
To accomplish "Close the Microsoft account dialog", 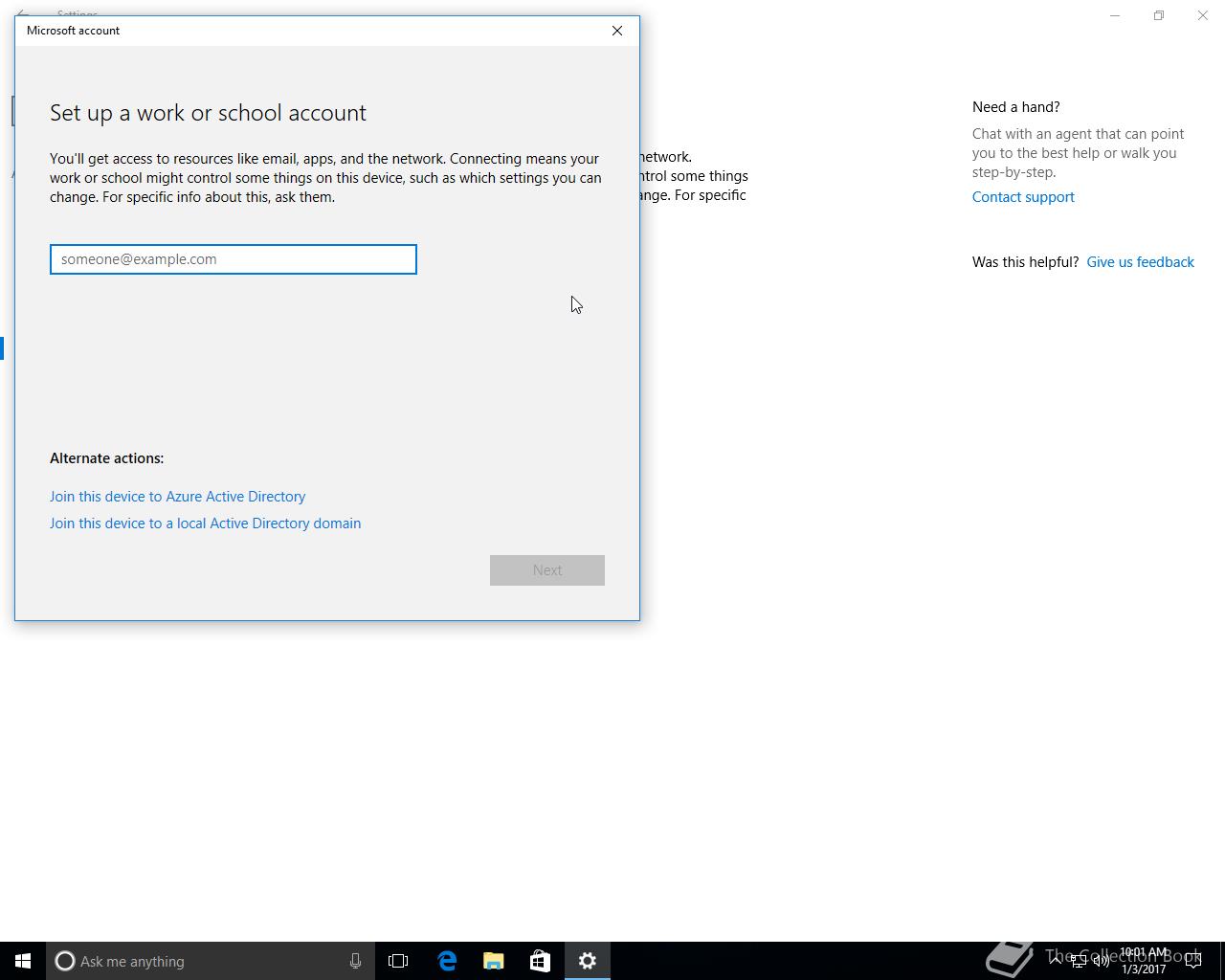I will (x=617, y=31).
